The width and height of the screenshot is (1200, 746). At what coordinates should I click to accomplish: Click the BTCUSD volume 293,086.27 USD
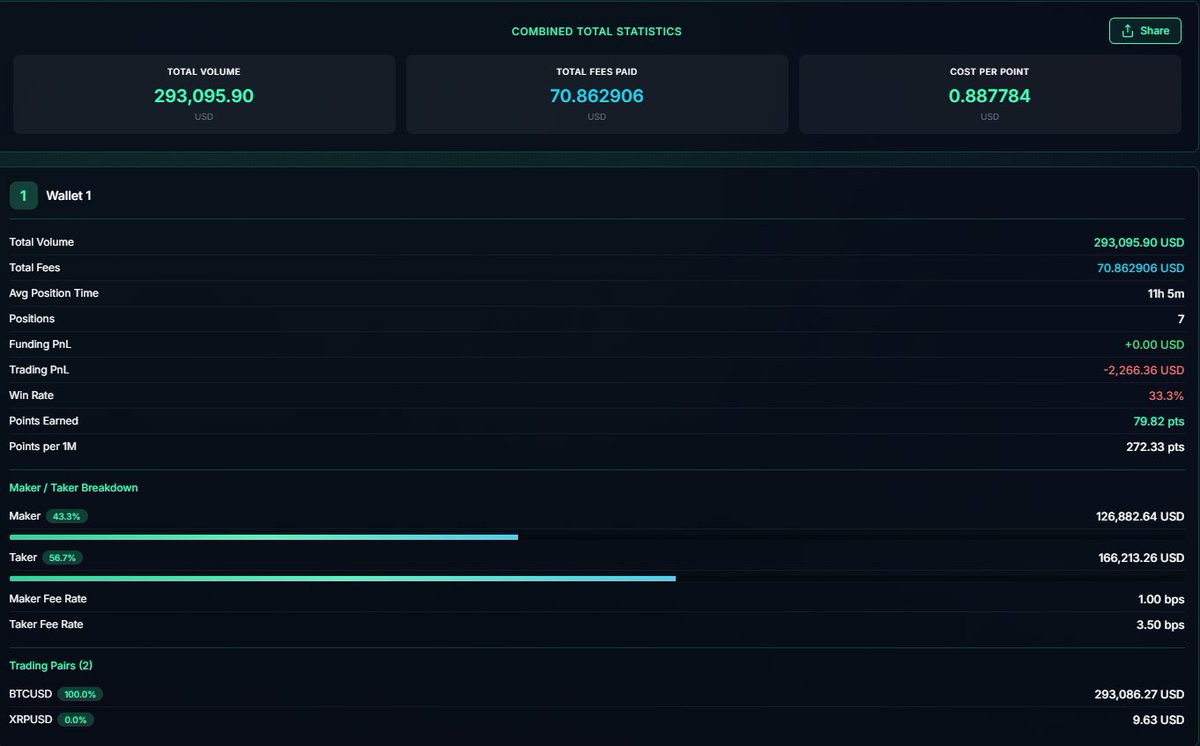(x=1140, y=694)
